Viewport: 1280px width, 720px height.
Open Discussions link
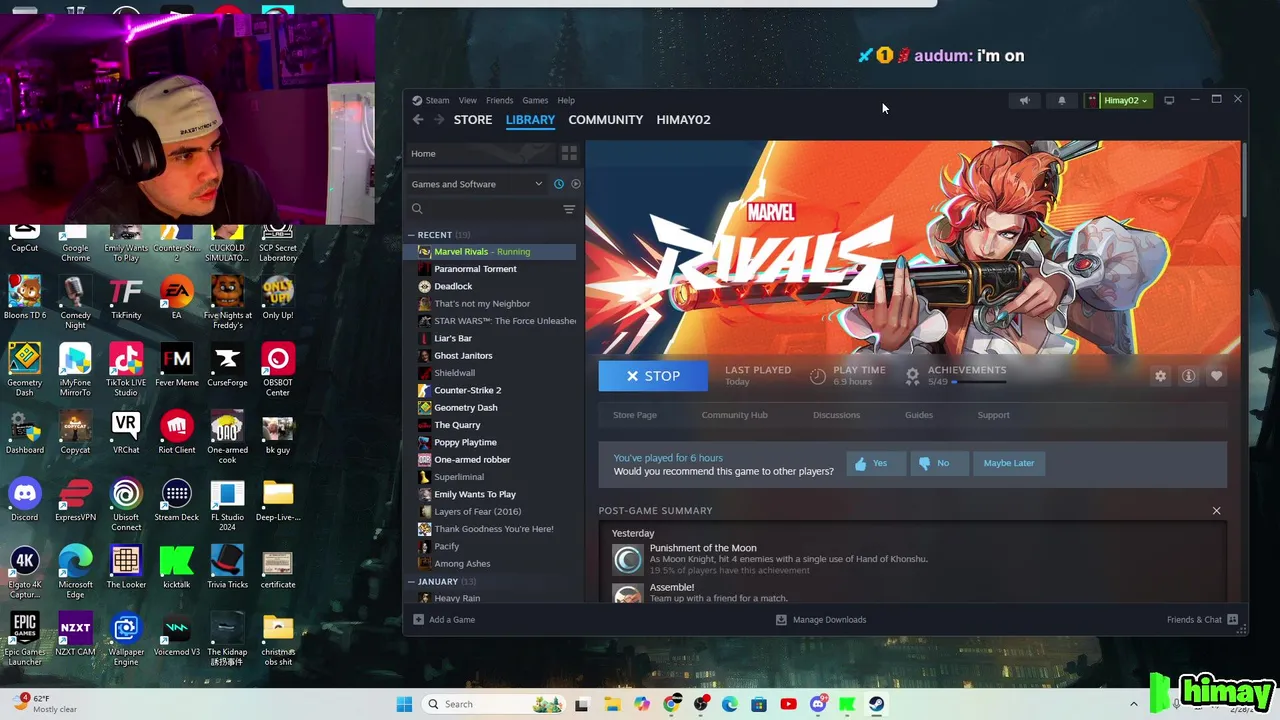point(836,415)
